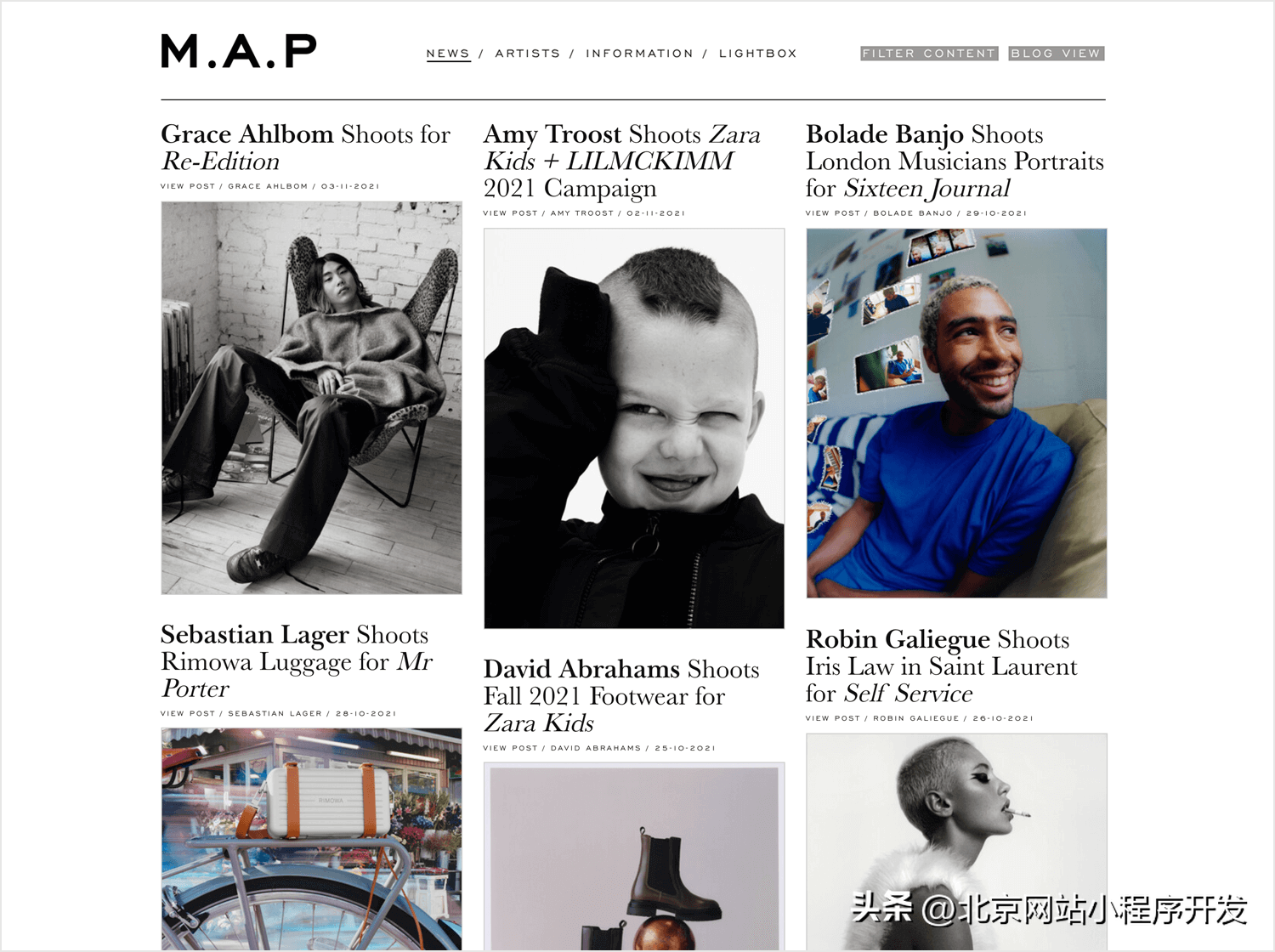
Task: Open the Rimowa case on bicycle photo
Action: pos(312,839)
